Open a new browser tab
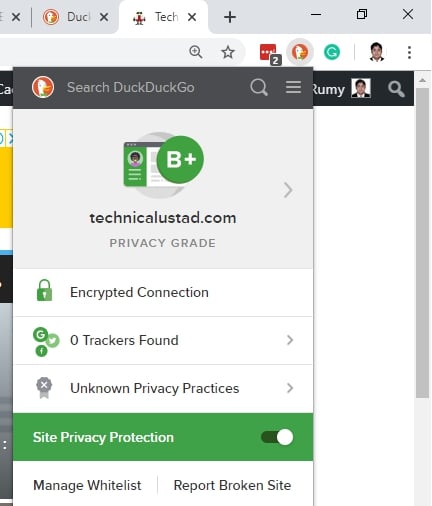This screenshot has width=432, height=506. point(230,17)
